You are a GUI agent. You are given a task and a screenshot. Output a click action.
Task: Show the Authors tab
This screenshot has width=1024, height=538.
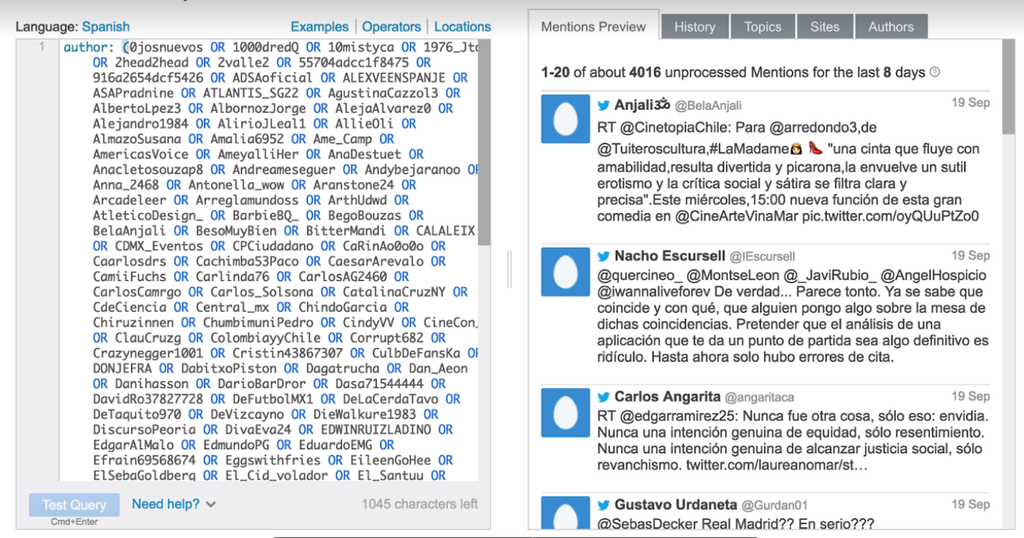[891, 27]
